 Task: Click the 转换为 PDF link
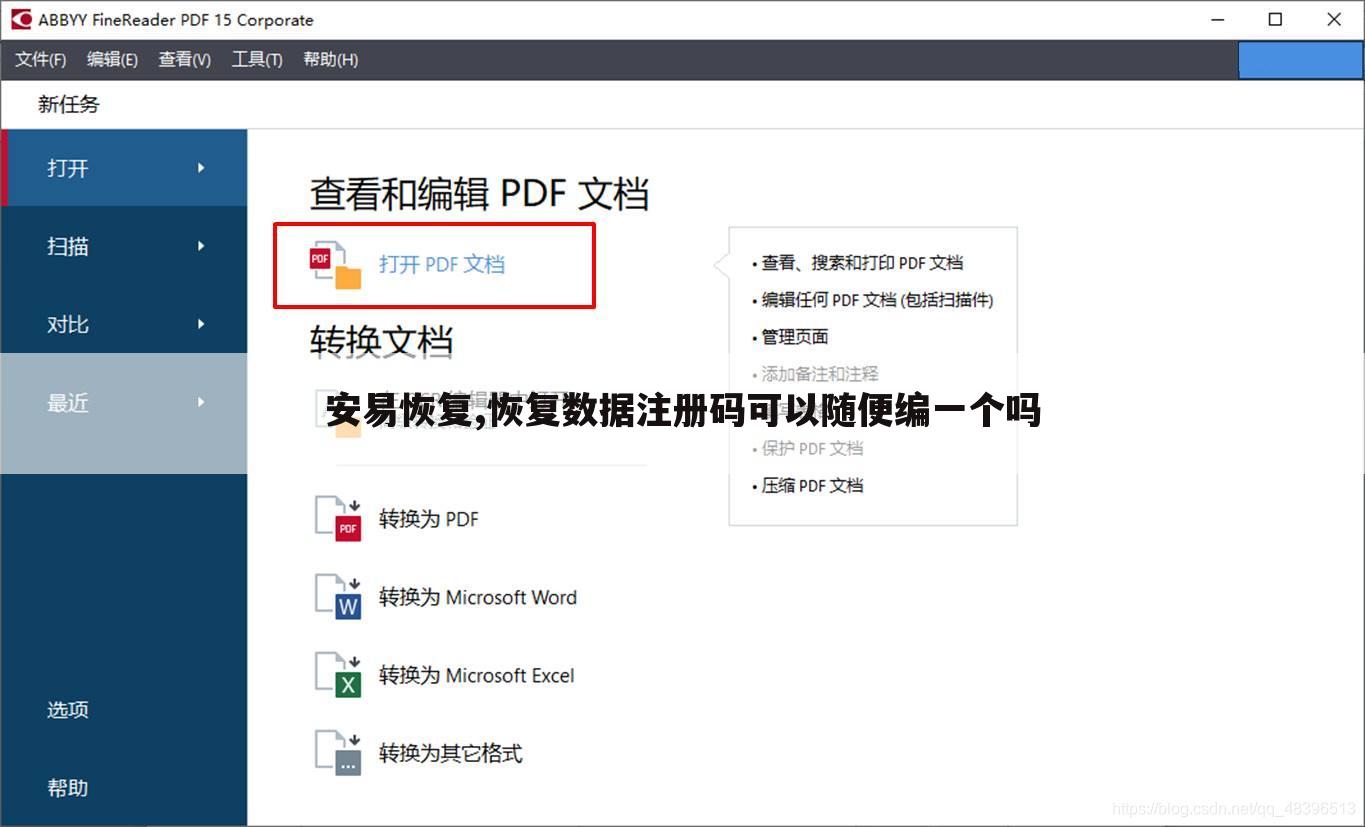click(428, 519)
